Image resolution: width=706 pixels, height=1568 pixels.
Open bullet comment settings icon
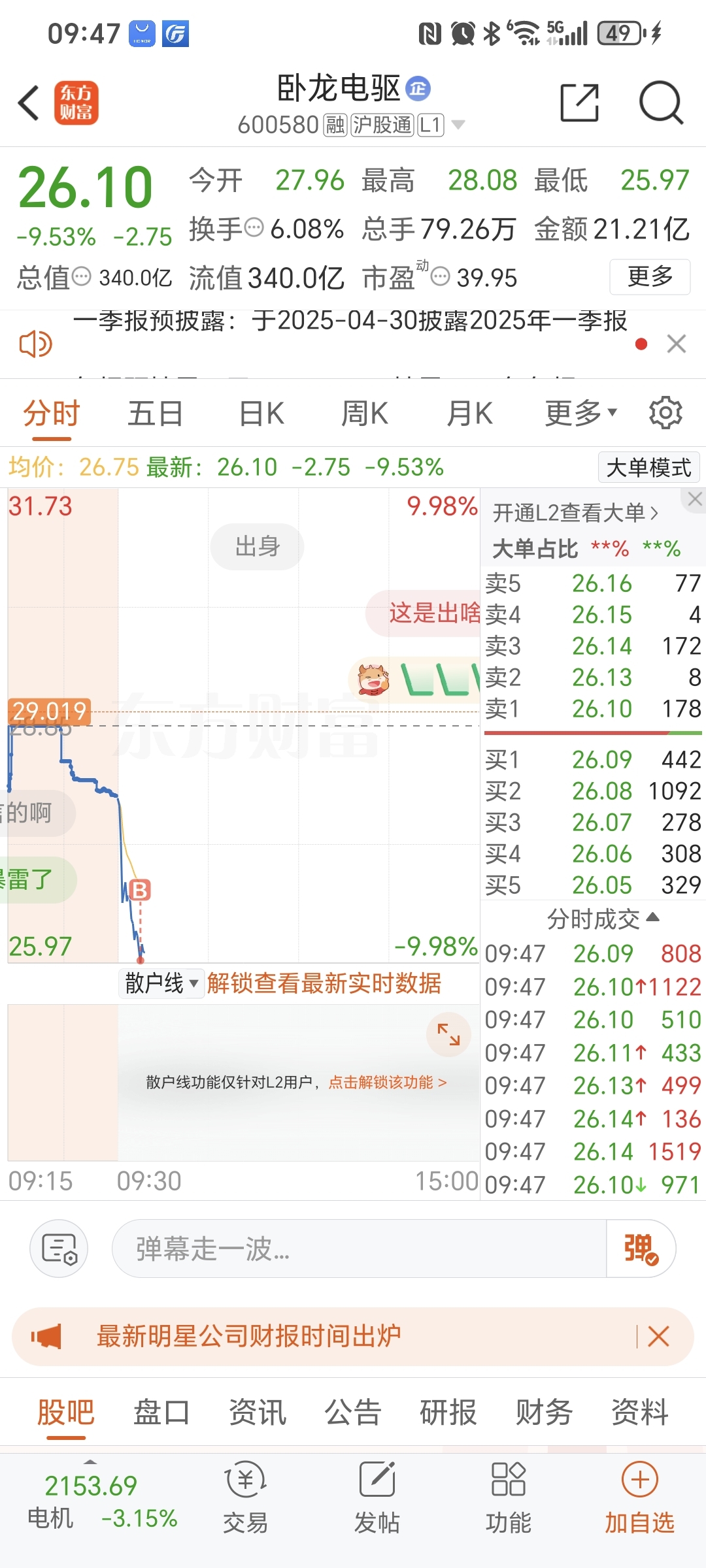[x=59, y=1249]
